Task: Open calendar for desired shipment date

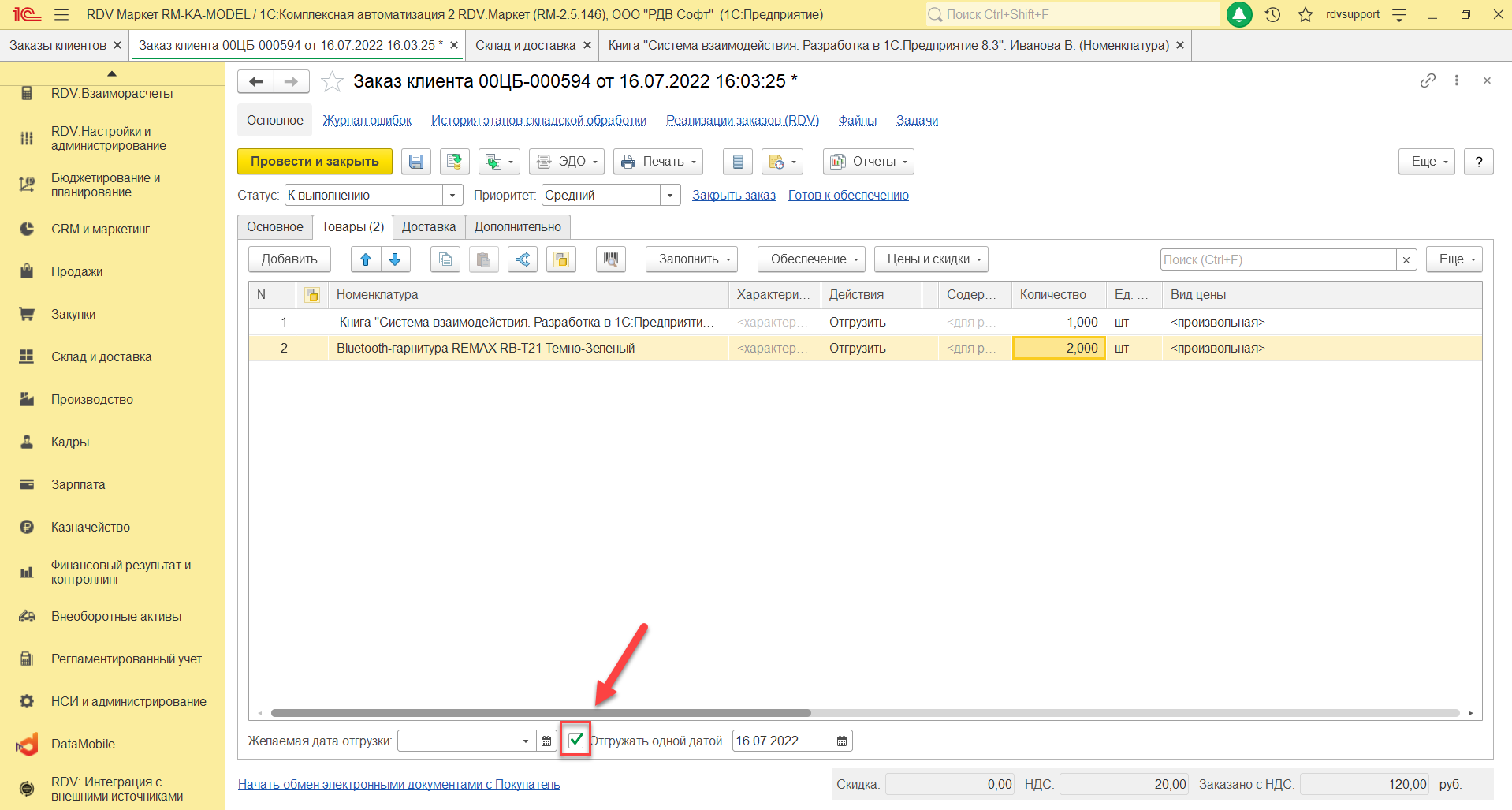Action: pyautogui.click(x=546, y=741)
